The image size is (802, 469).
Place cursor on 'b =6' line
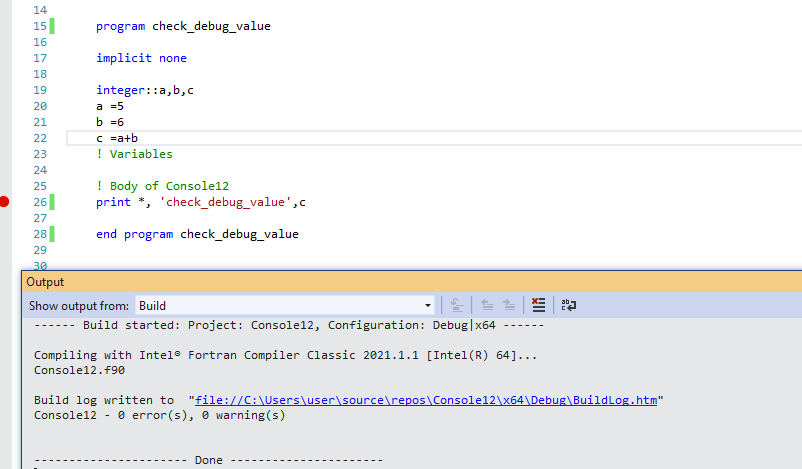[109, 122]
